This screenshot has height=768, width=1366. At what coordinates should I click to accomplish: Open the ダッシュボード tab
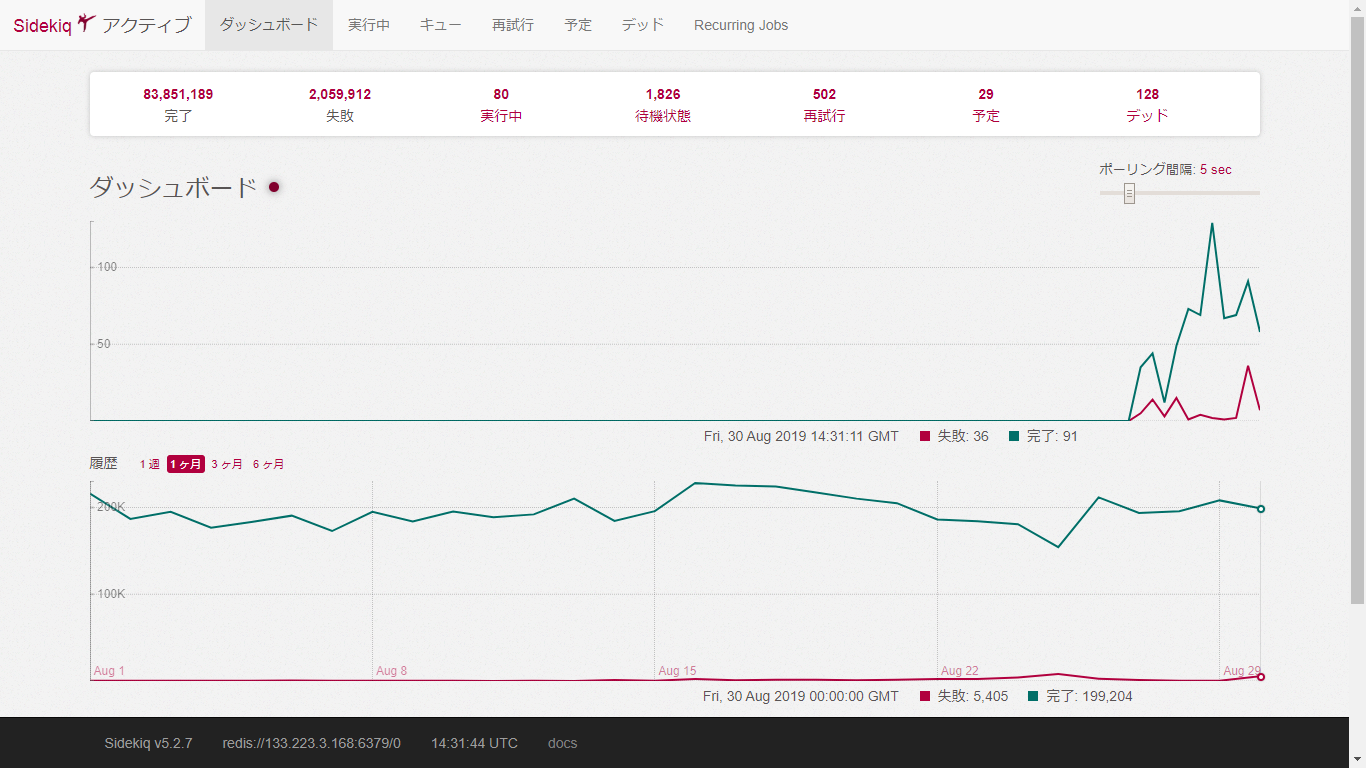point(269,25)
